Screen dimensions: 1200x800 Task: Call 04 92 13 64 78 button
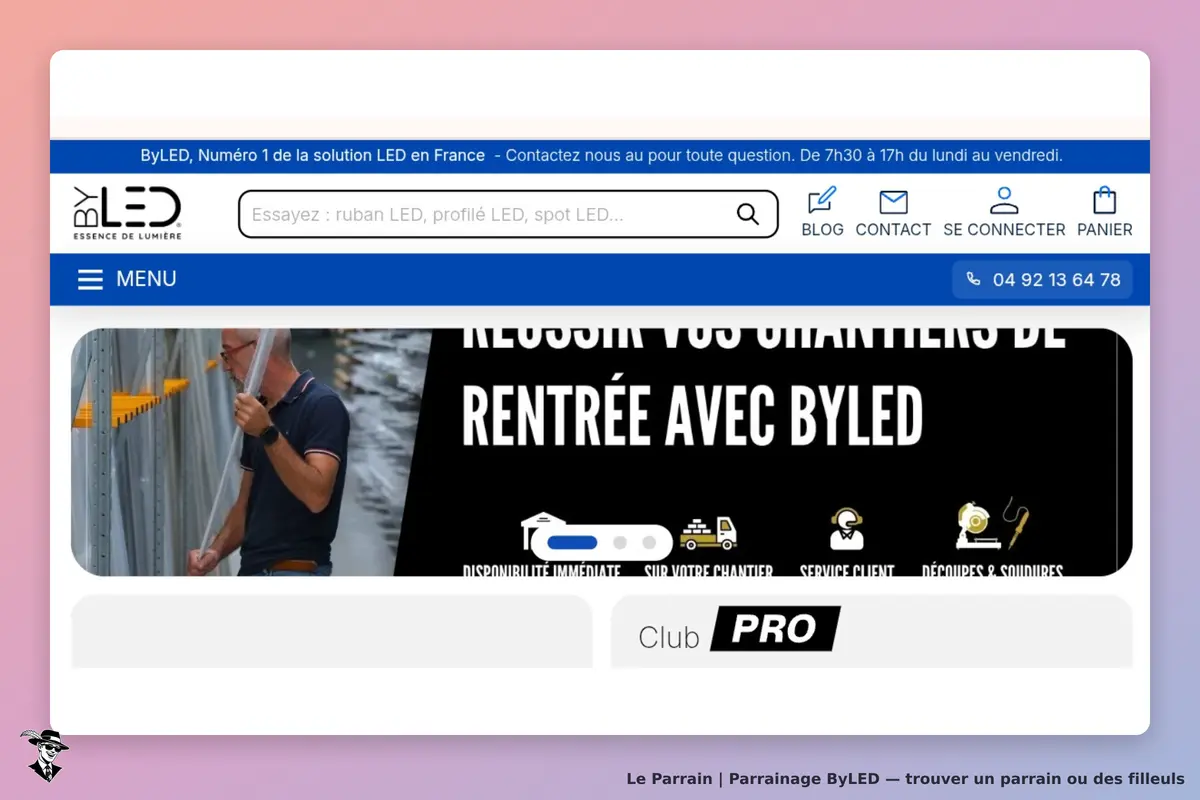click(x=1042, y=280)
